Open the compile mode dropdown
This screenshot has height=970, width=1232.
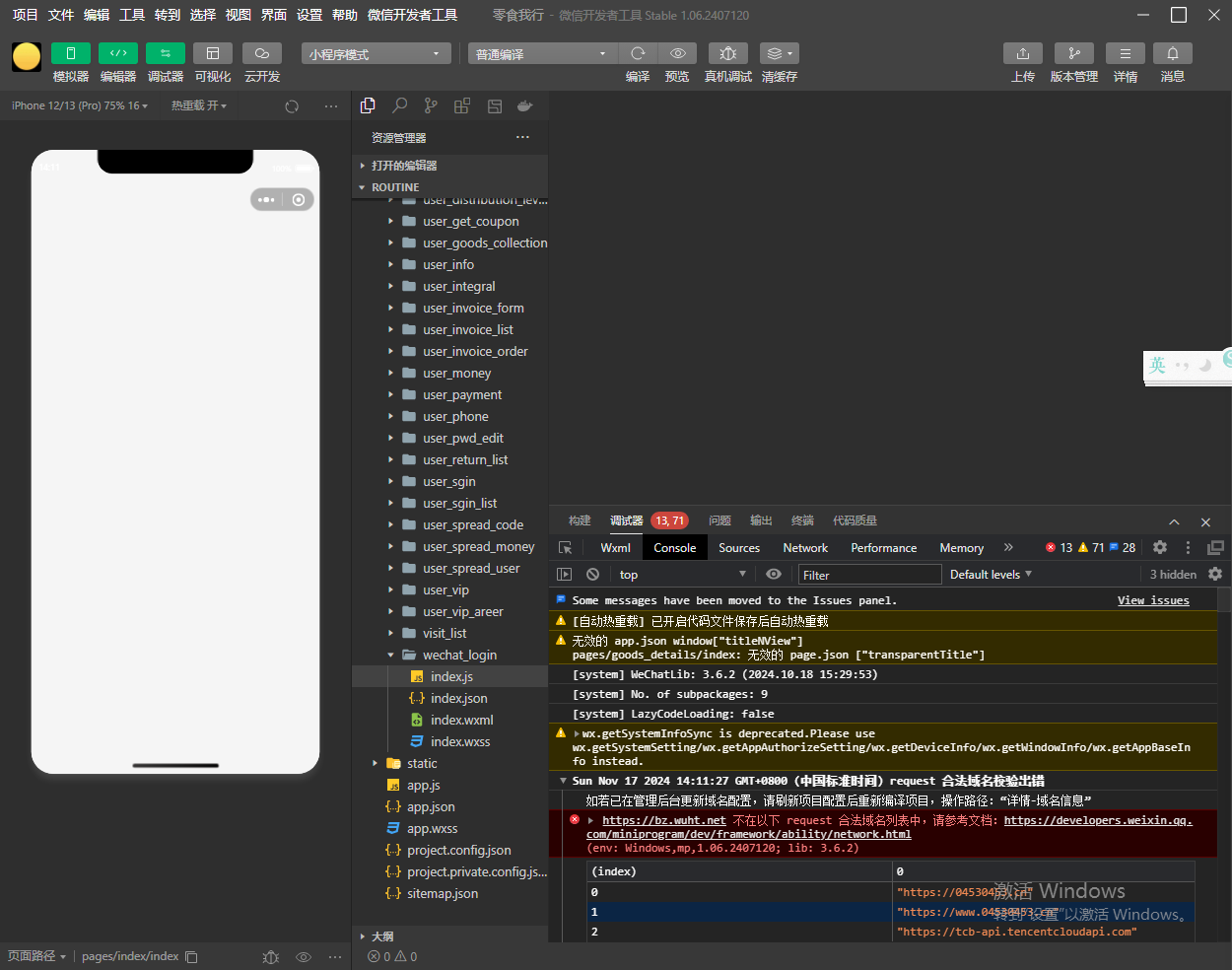click(x=542, y=53)
